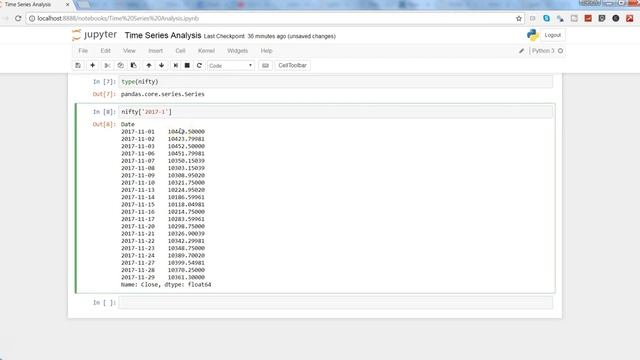The height and width of the screenshot is (360, 640).
Task: Open the File menu
Action: pos(83,51)
